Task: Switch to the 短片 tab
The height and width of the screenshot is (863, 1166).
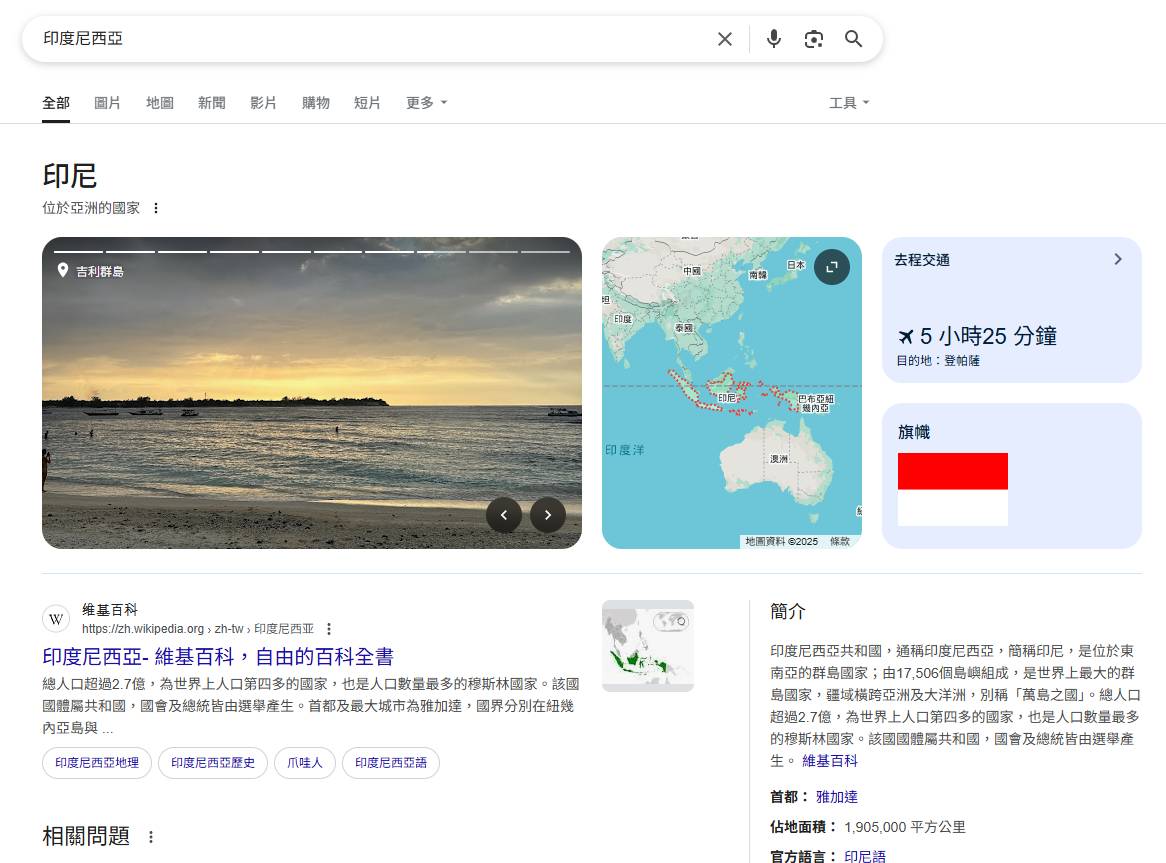Action: tap(367, 103)
